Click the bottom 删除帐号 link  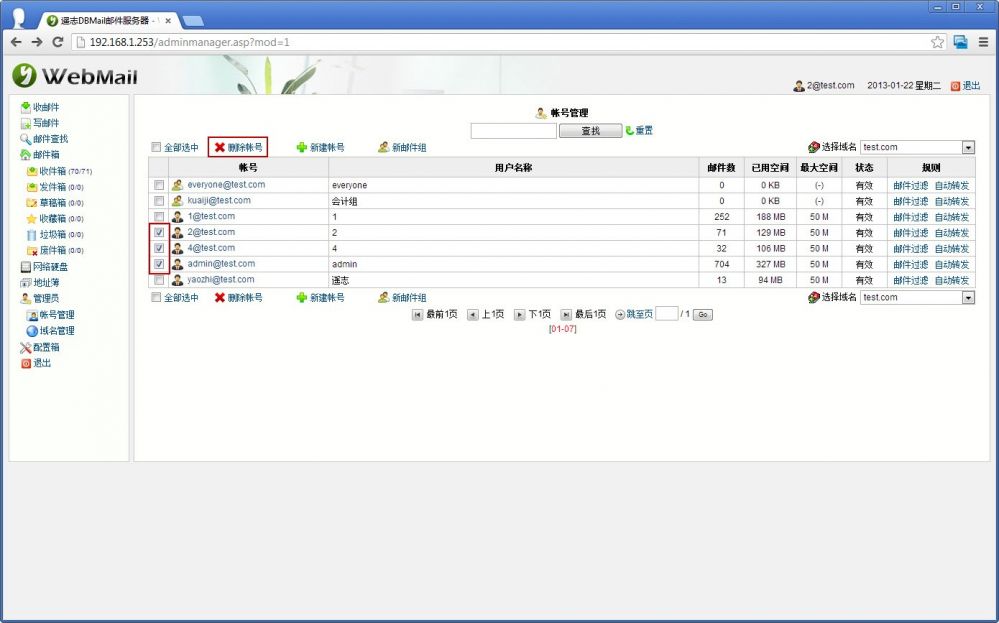(245, 297)
